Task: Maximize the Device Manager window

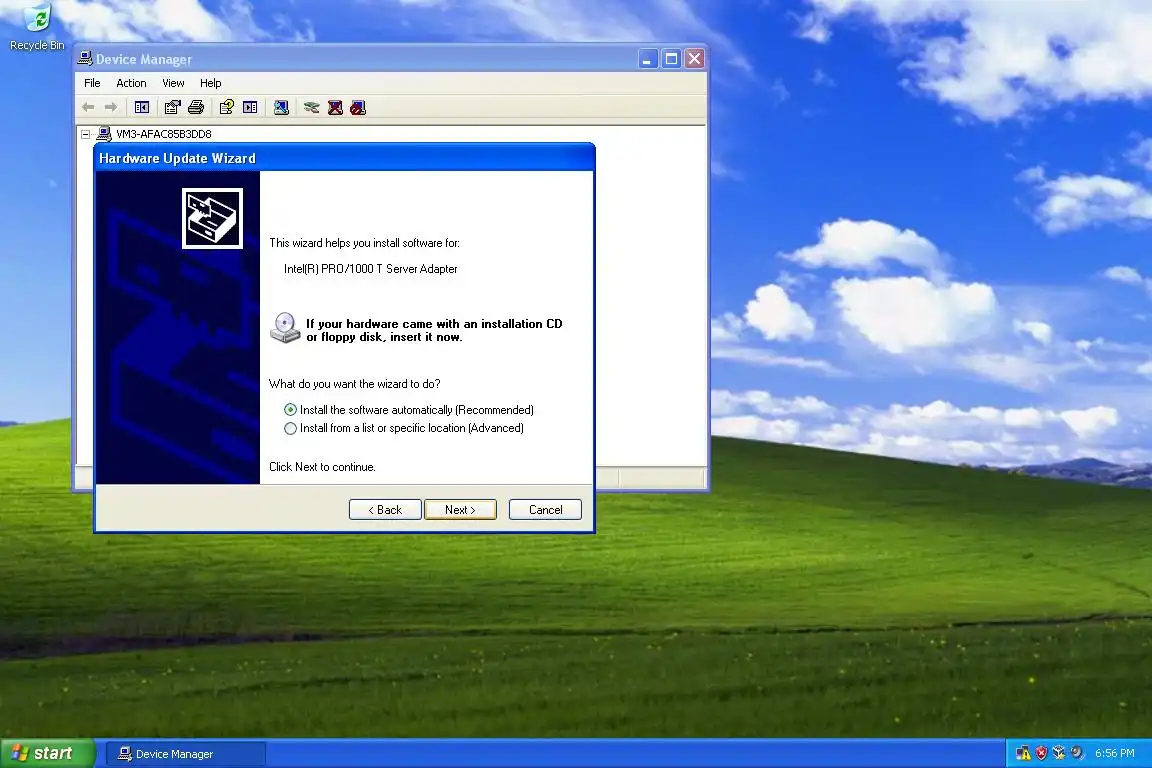Action: (671, 59)
